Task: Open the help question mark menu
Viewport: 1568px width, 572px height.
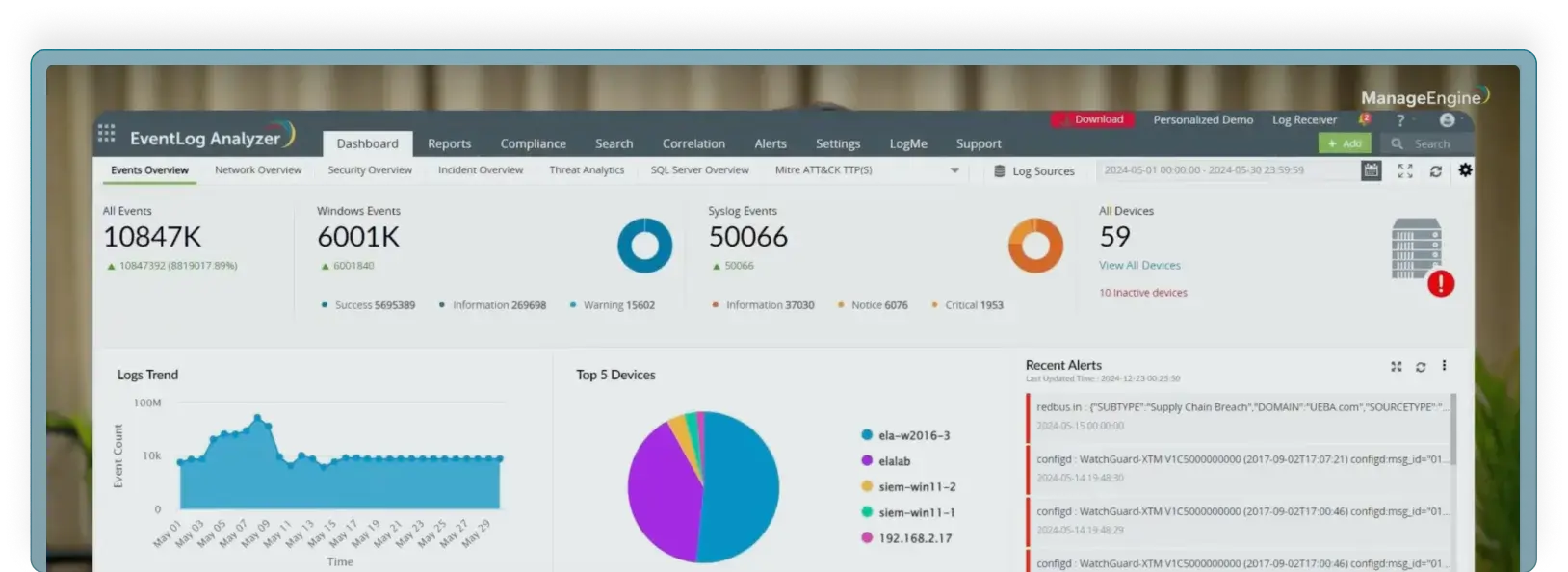Action: tap(1400, 120)
